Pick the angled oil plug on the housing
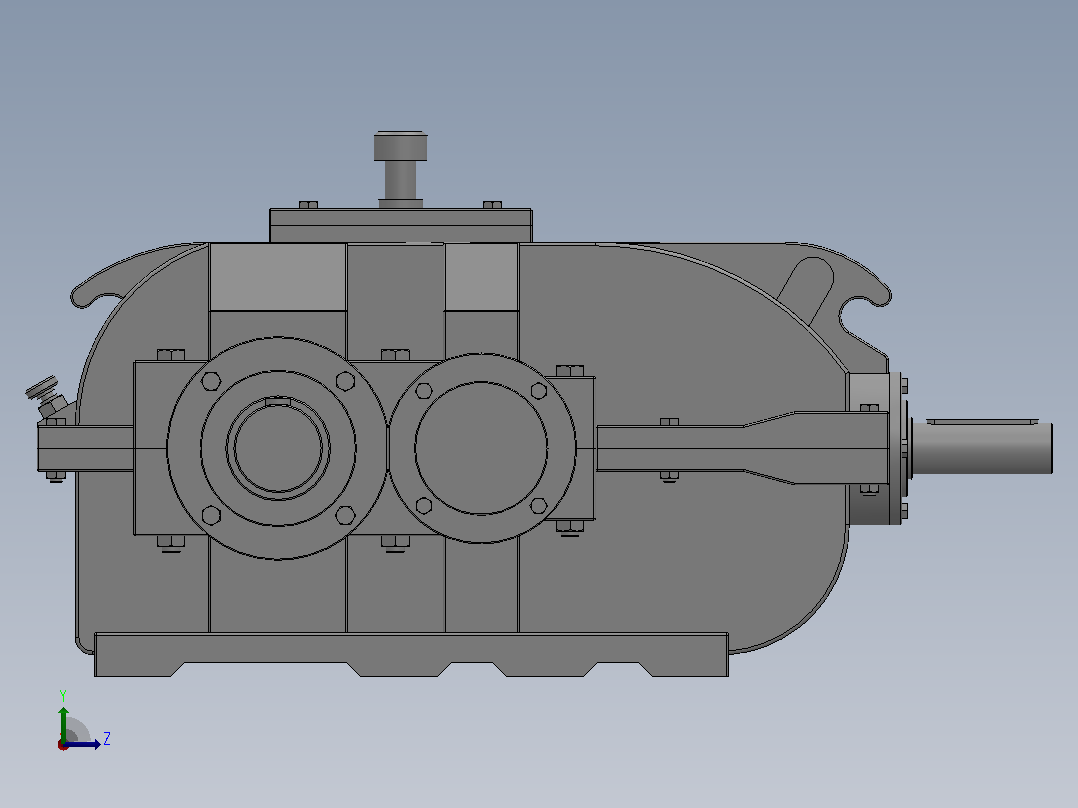Screen dimensions: 1078x808 click(x=46, y=397)
